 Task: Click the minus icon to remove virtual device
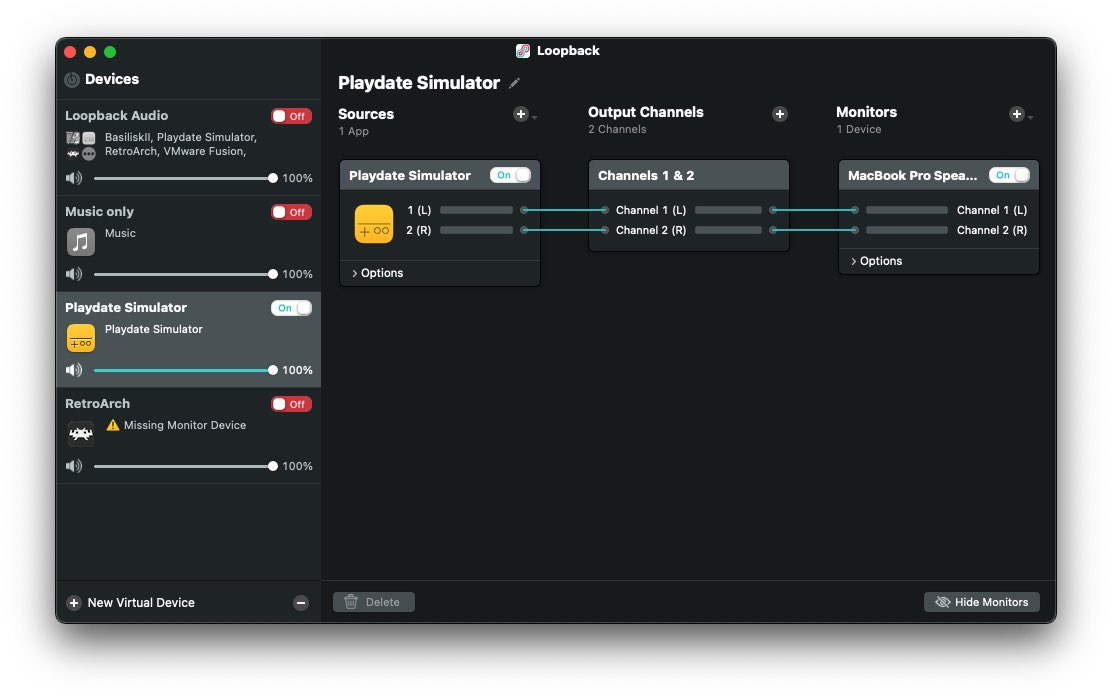[x=301, y=603]
